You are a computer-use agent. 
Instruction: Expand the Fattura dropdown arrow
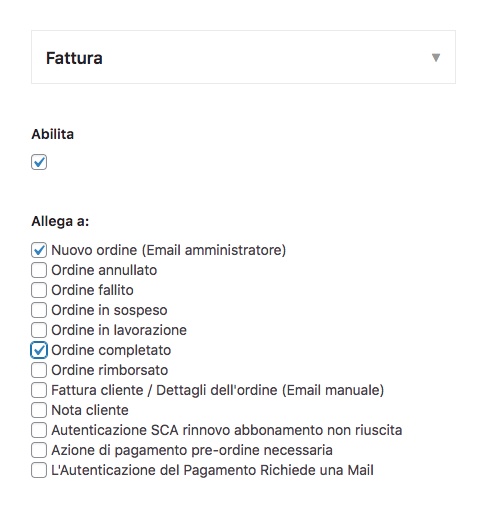[436, 58]
